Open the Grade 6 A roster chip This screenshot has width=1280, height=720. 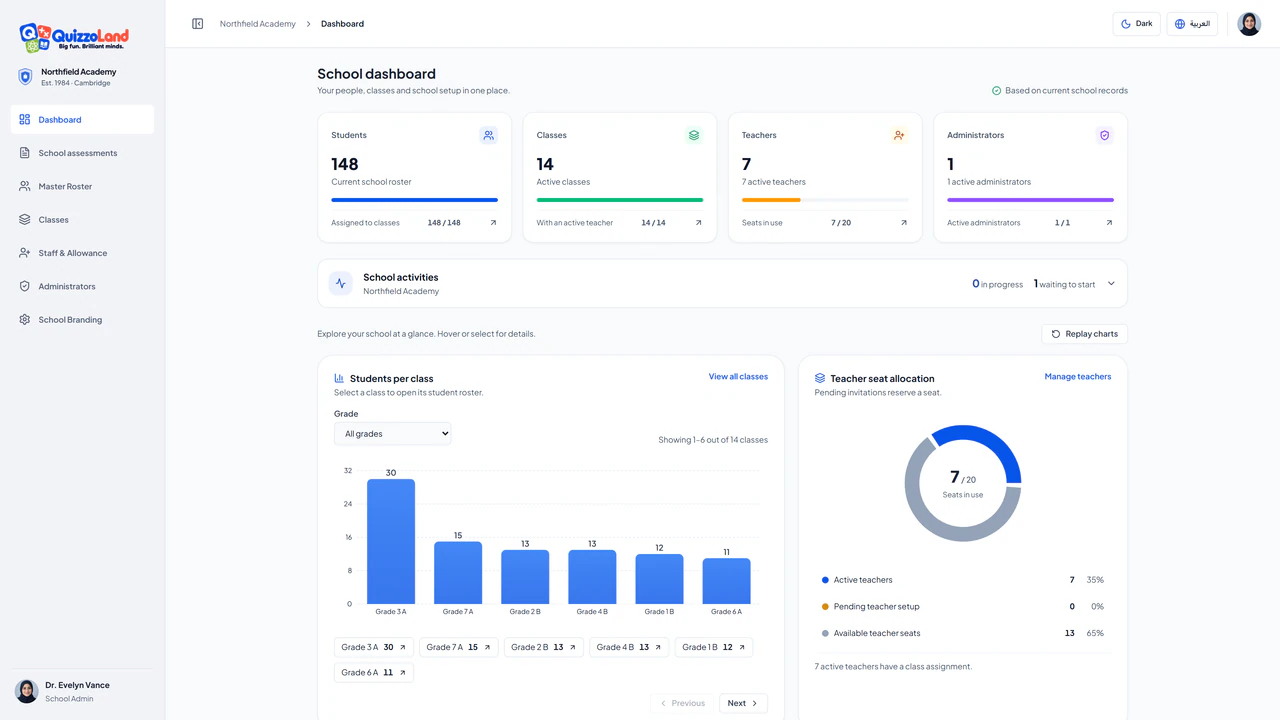pos(374,673)
